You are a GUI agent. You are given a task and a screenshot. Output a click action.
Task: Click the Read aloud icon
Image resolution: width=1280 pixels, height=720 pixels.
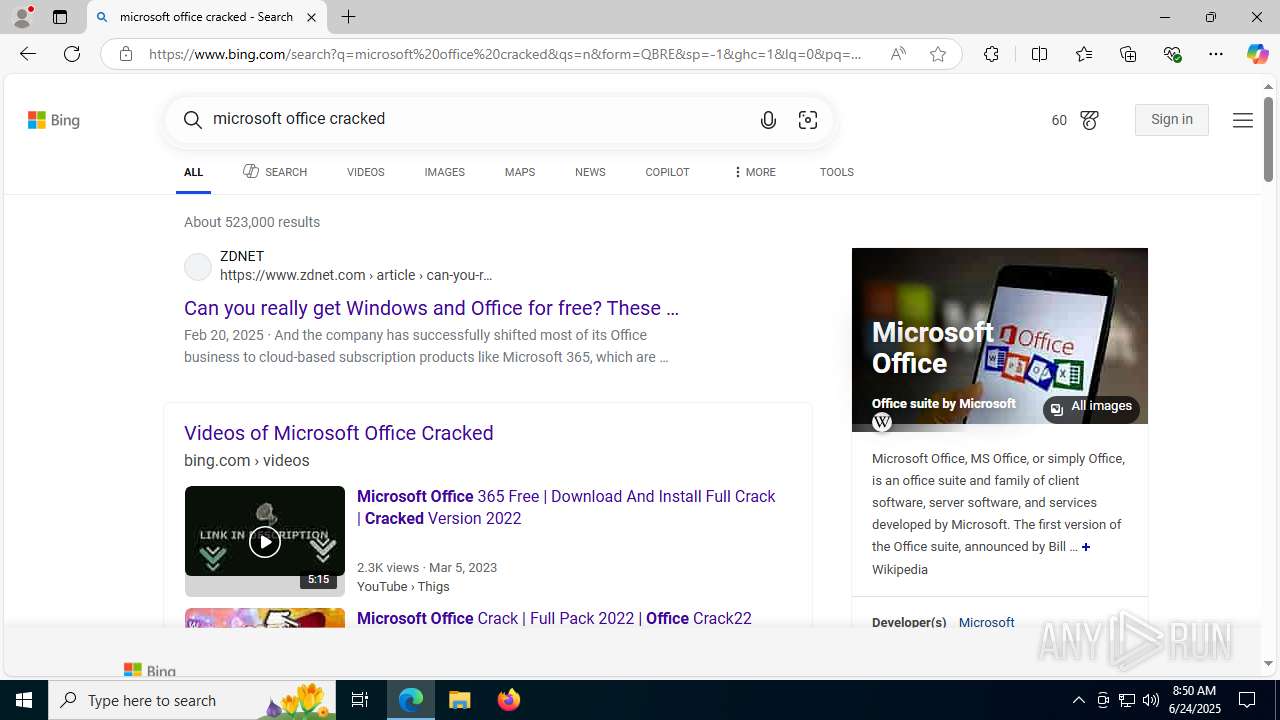click(898, 54)
